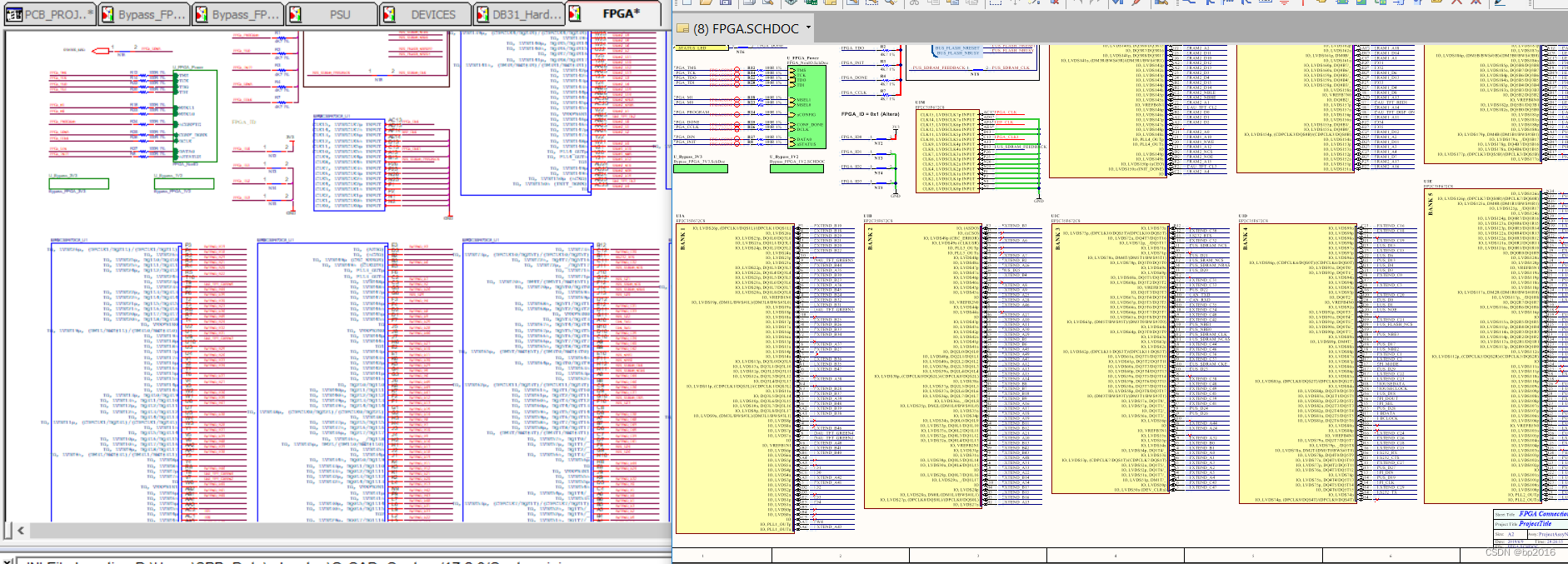Screen dimensions: 1568x564
Task: Select the active FPGA* document tab
Action: click(x=613, y=13)
